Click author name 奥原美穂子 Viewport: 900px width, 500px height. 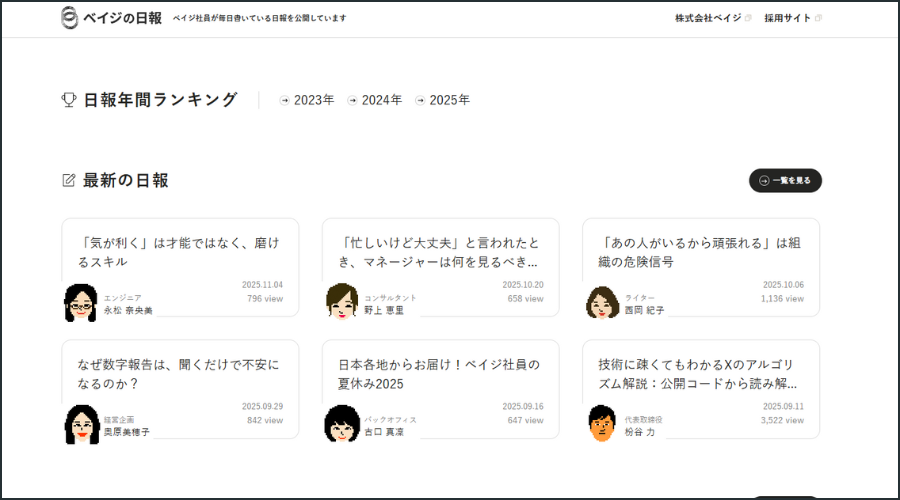point(126,432)
